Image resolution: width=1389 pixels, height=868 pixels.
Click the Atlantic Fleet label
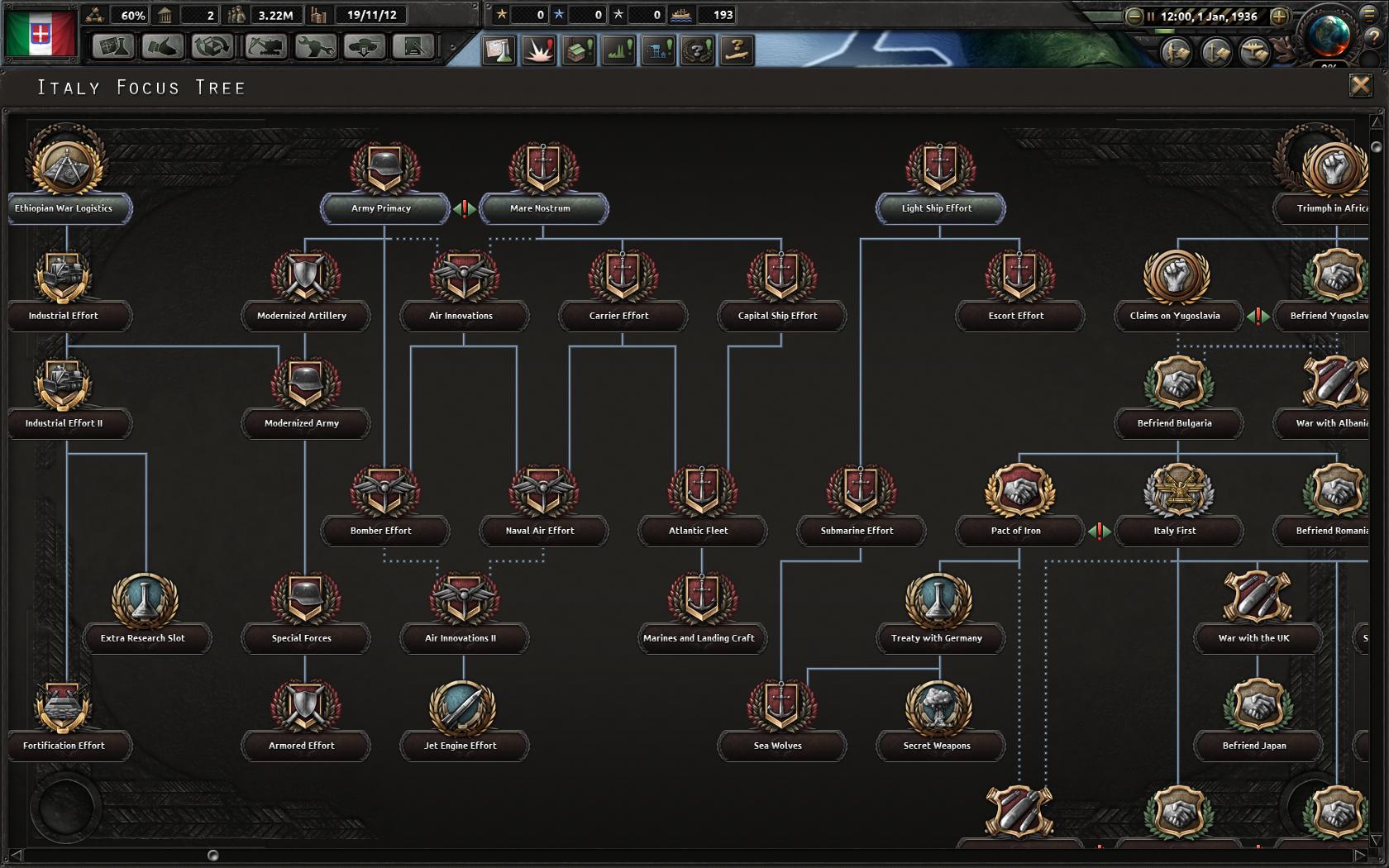[x=699, y=531]
